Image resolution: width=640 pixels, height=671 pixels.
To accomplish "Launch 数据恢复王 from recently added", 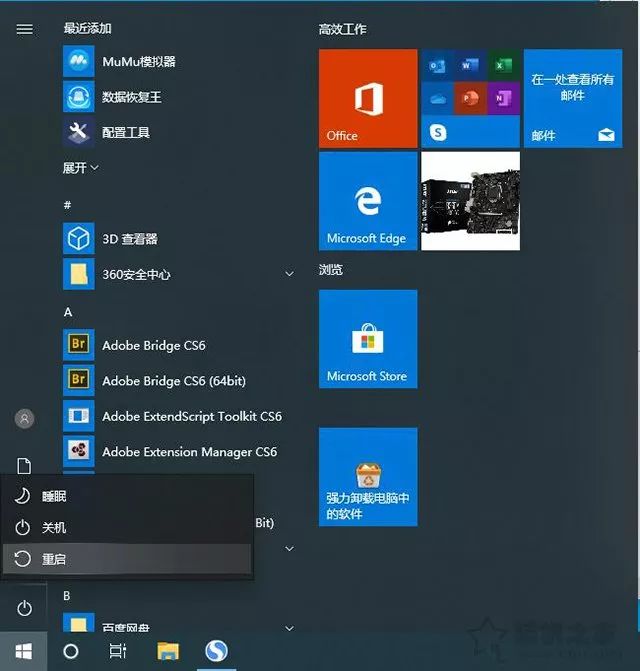I will tap(78, 97).
